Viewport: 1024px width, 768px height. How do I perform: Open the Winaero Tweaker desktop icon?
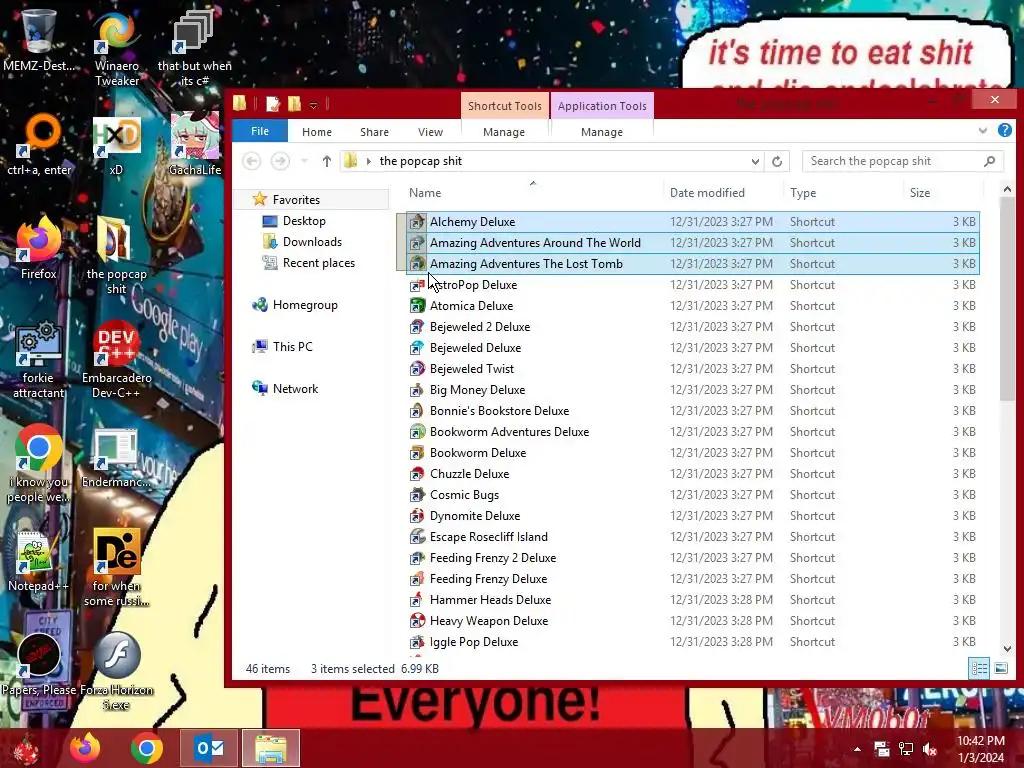116,49
